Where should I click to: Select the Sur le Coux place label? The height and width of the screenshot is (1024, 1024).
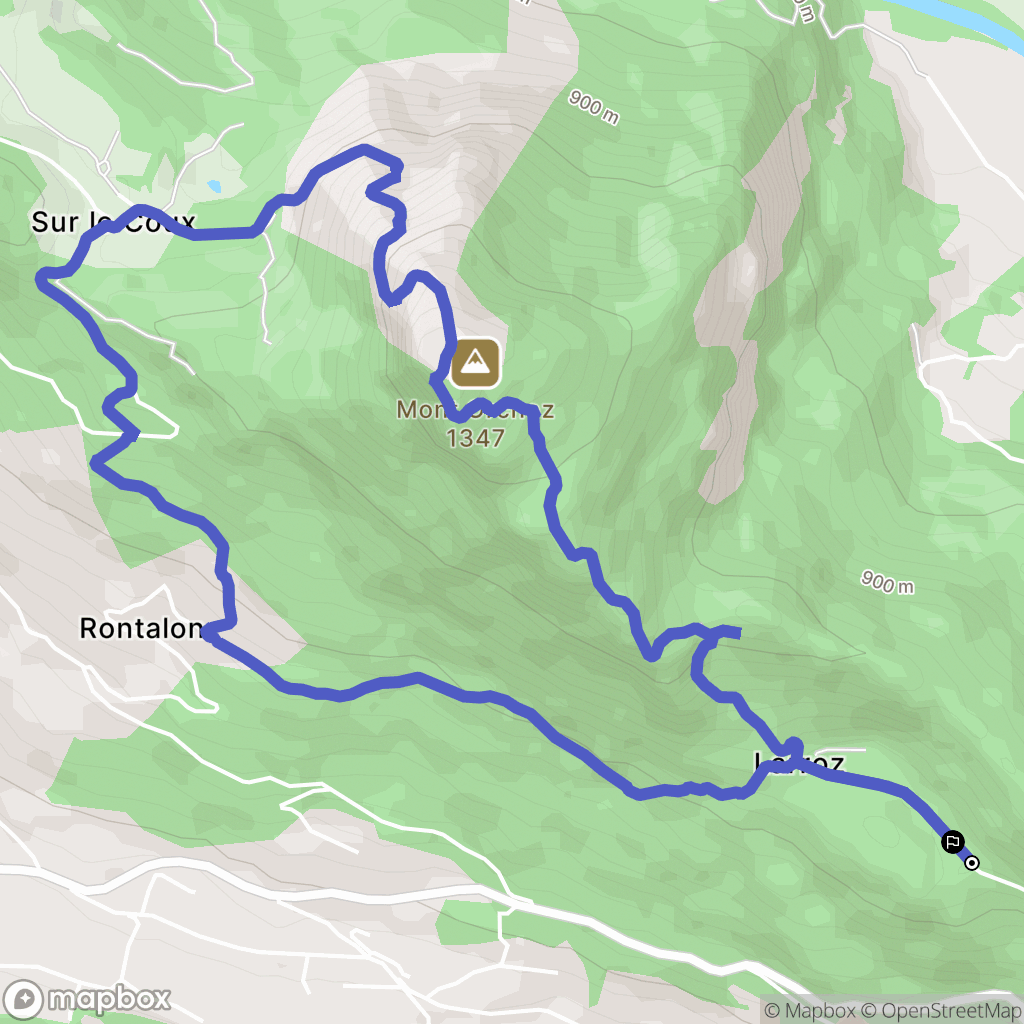(113, 222)
